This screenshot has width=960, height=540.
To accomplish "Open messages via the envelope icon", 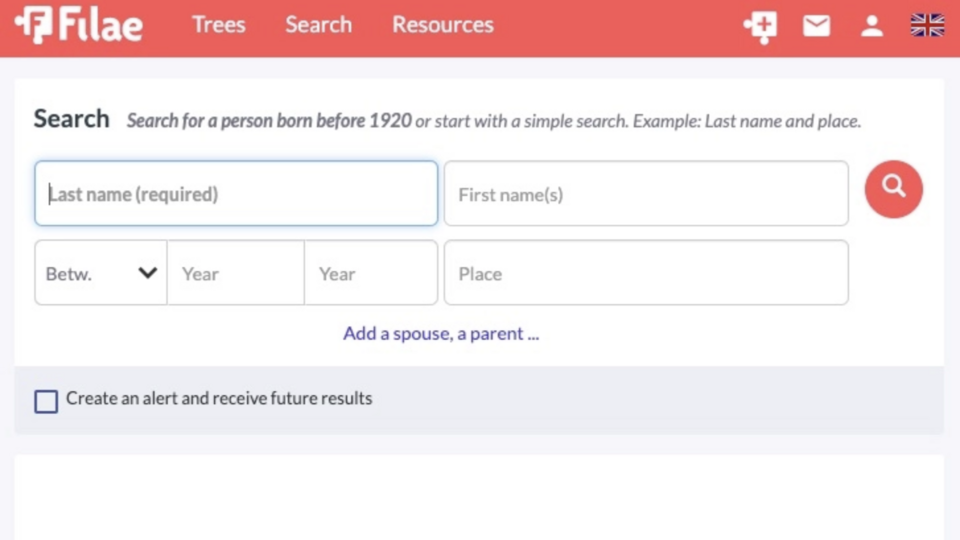I will [x=816, y=26].
